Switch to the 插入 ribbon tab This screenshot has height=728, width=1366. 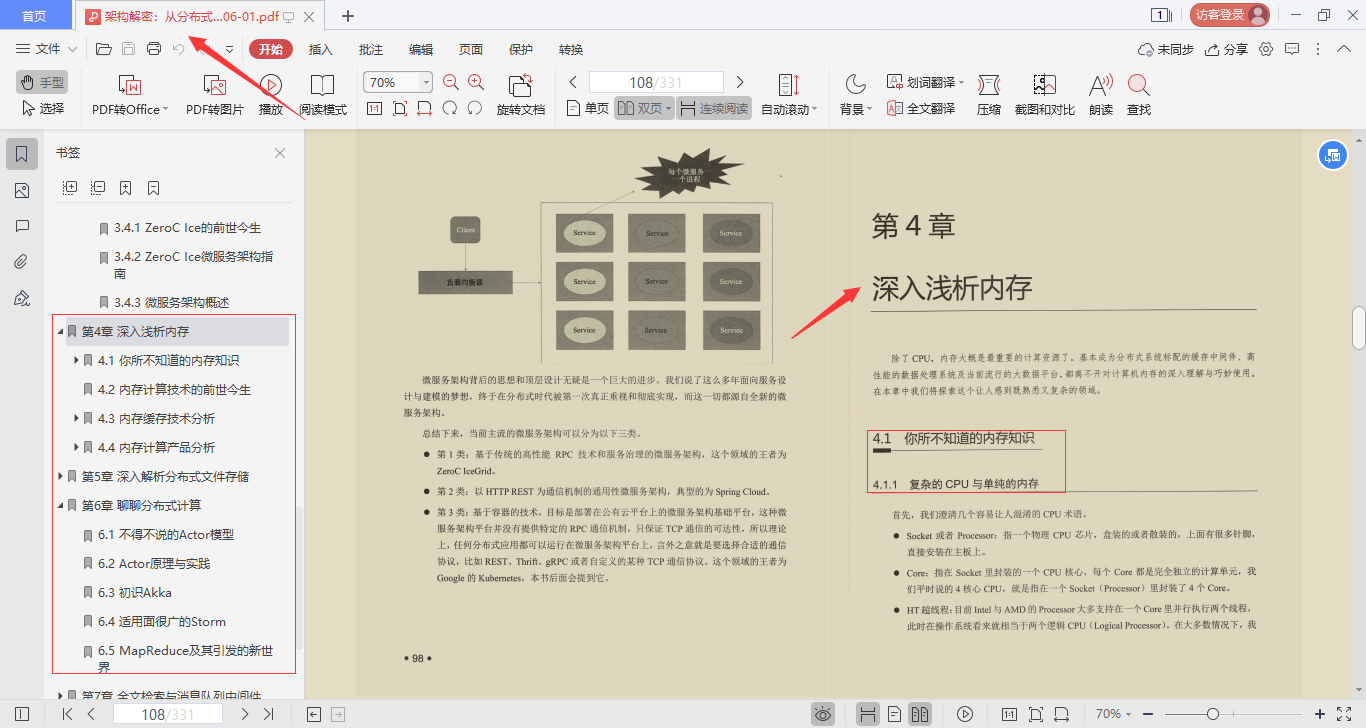pyautogui.click(x=321, y=50)
